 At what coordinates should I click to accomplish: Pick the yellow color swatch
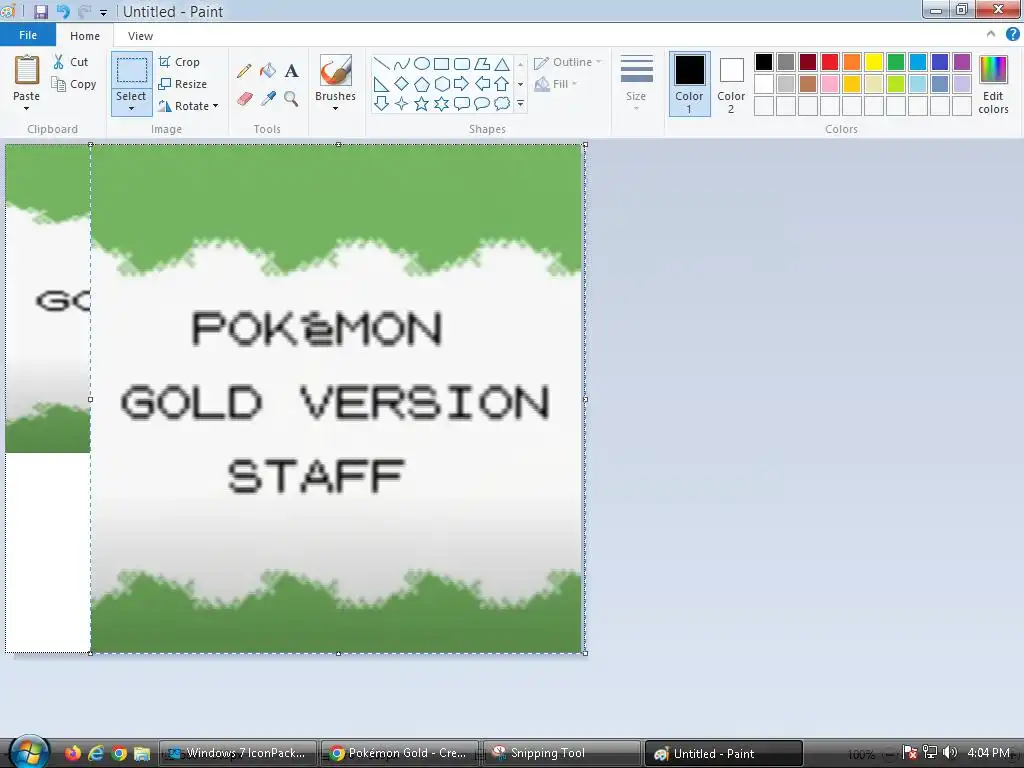tap(874, 62)
